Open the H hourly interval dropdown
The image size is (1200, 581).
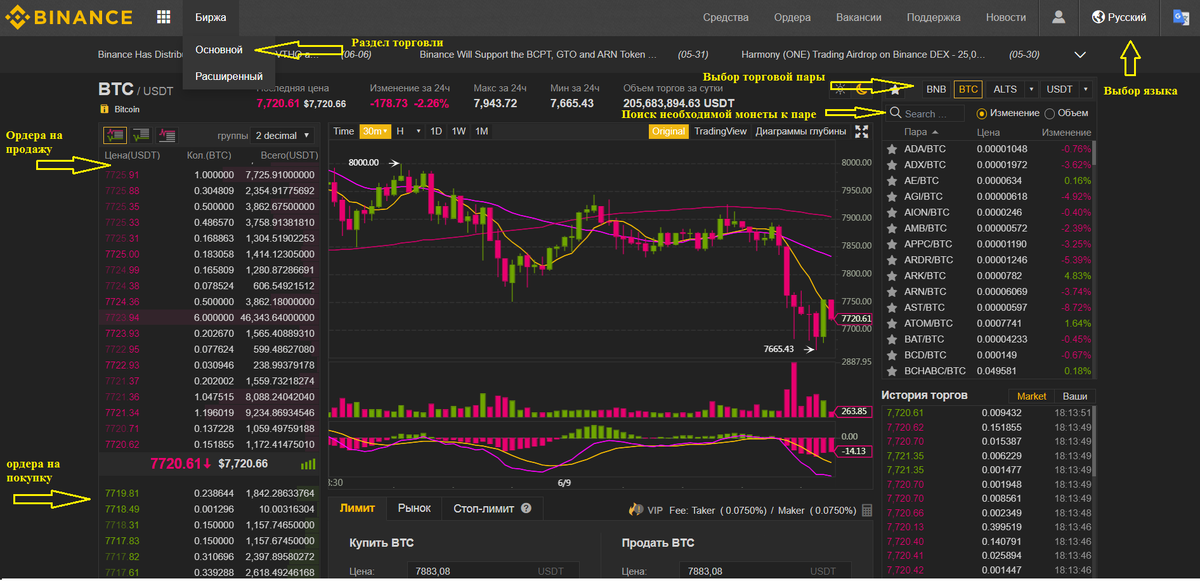[407, 131]
